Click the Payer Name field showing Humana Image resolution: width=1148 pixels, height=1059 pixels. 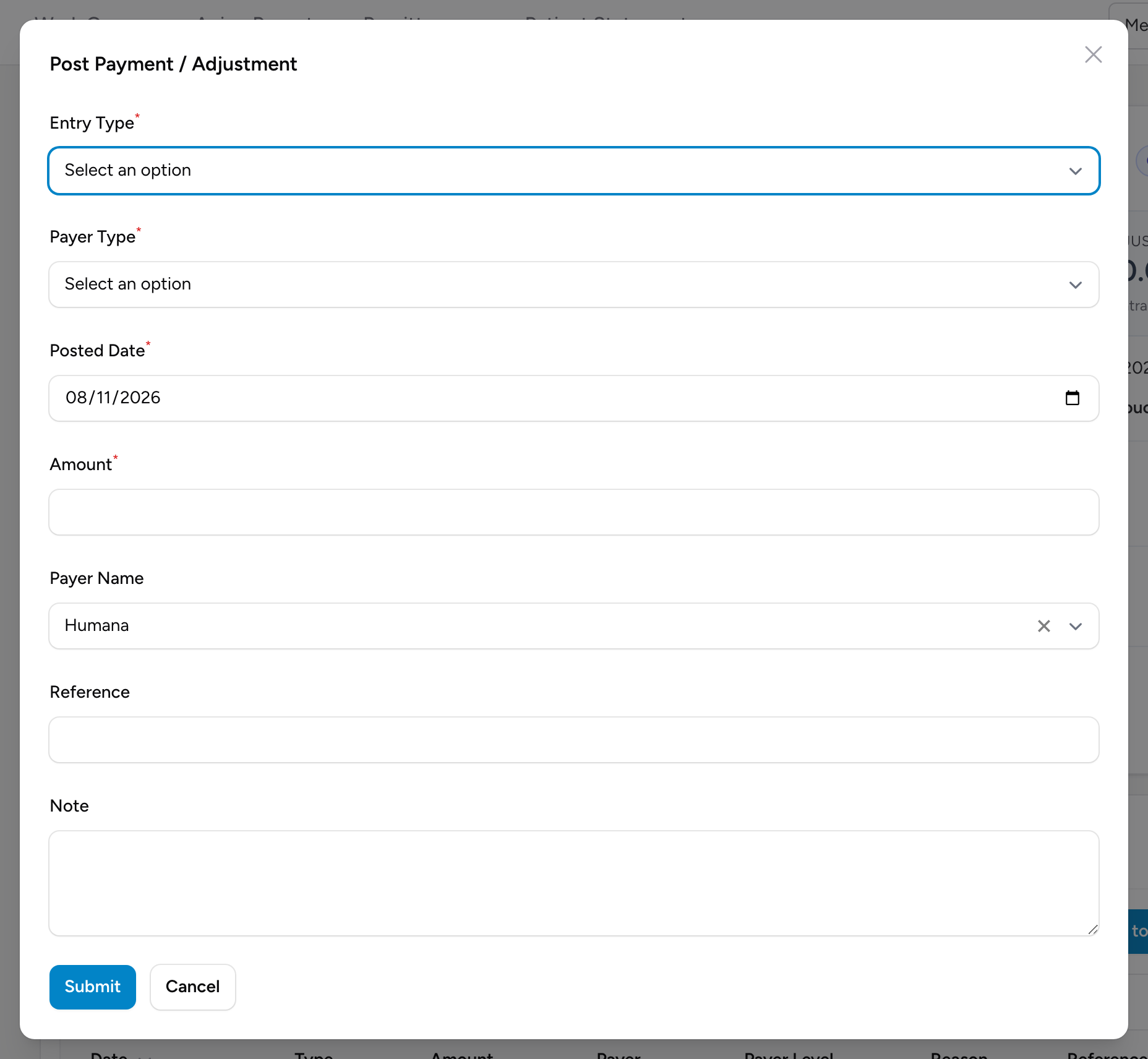(x=574, y=626)
